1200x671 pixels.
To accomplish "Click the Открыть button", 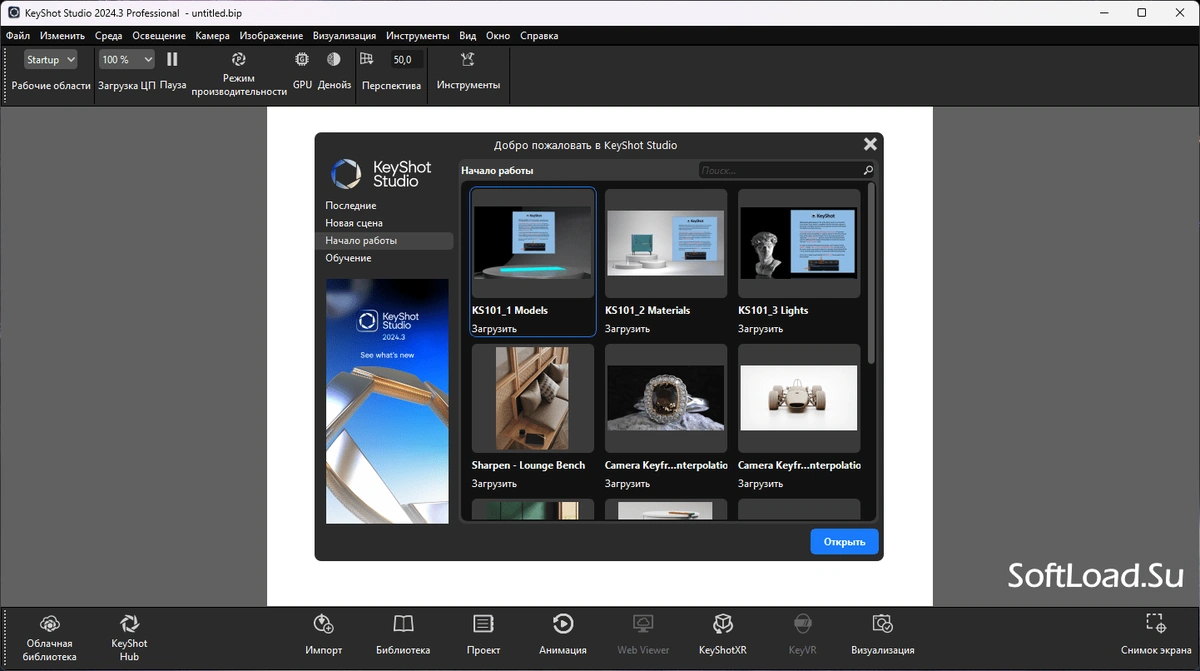I will pyautogui.click(x=844, y=542).
